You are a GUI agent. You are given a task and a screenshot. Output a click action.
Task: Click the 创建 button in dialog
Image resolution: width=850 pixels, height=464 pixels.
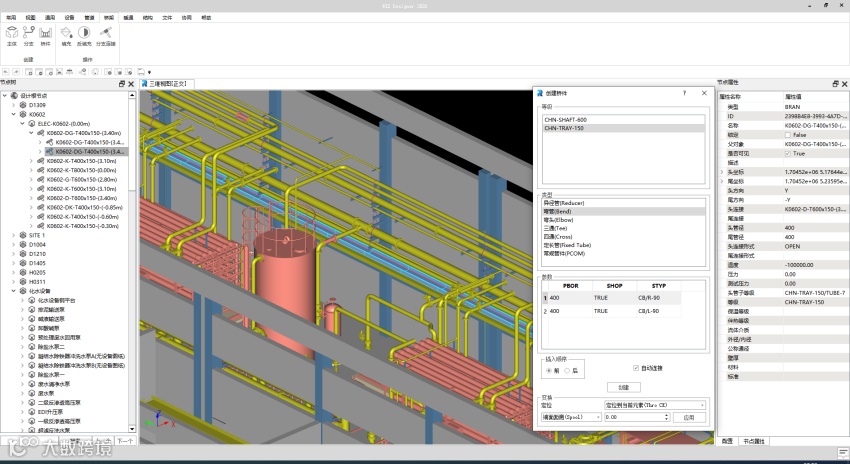(x=623, y=387)
